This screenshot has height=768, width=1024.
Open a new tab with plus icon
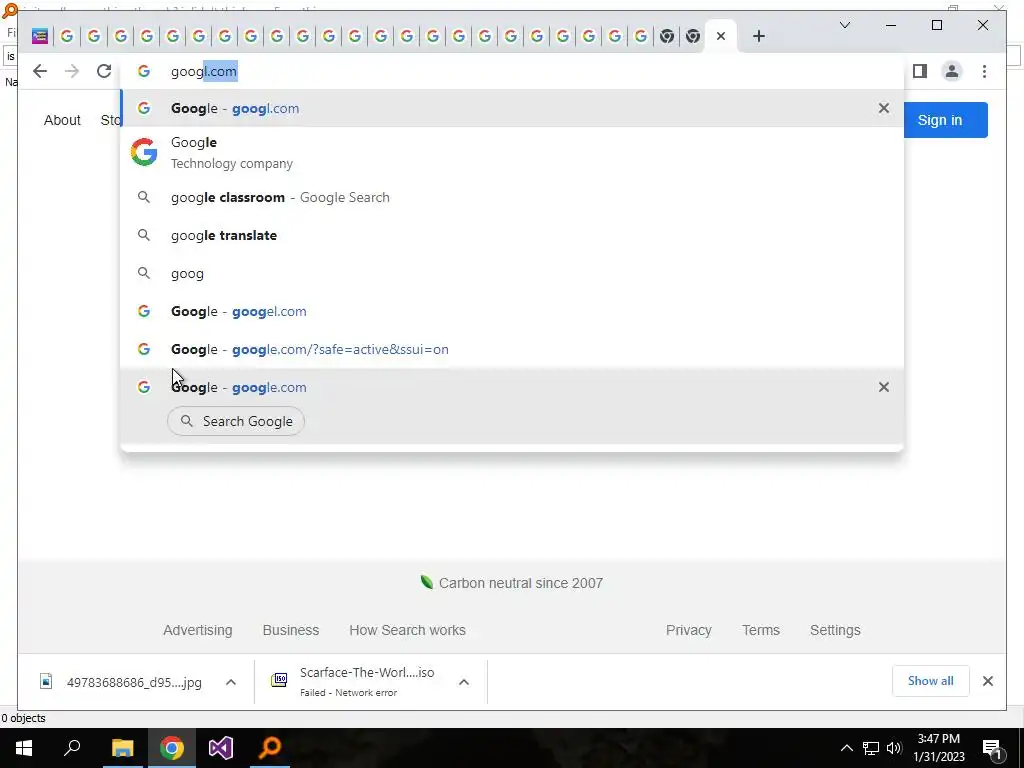coord(758,36)
